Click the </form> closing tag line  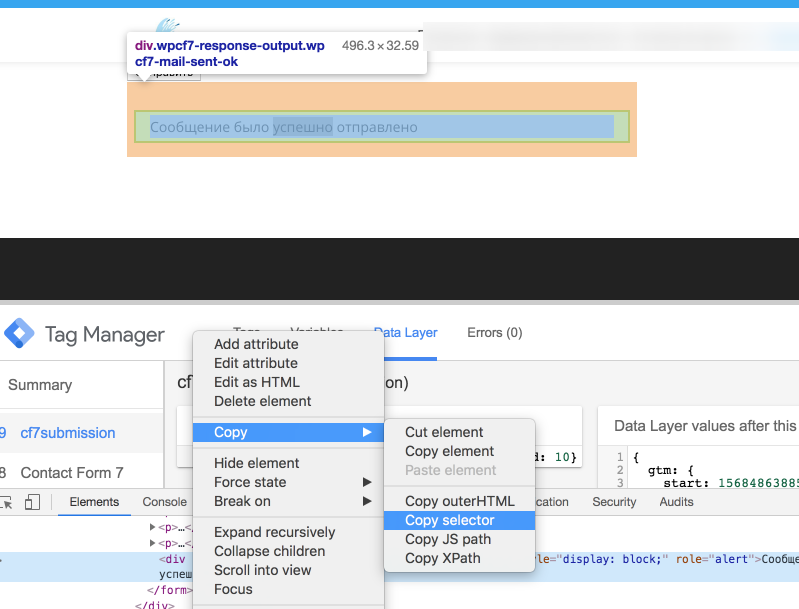170,590
